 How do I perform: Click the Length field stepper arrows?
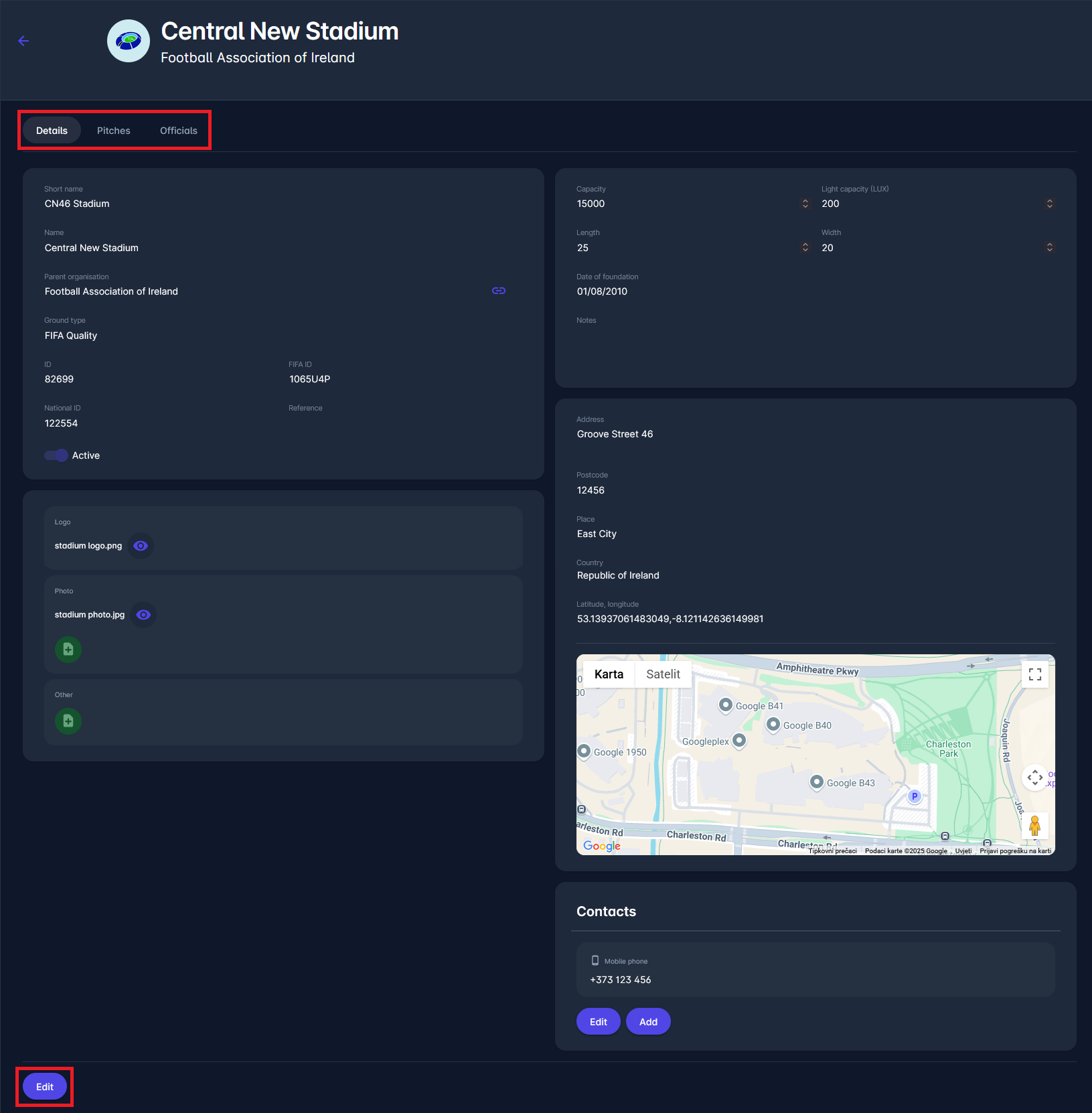805,248
